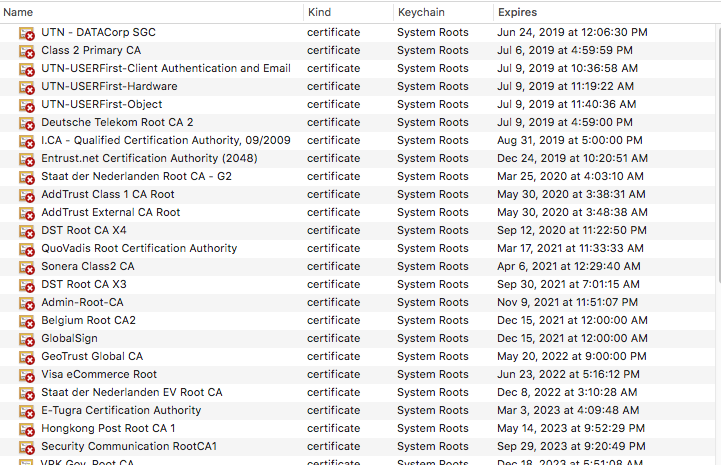Select the AddTrust External CA Root name

pyautogui.click(x=111, y=212)
